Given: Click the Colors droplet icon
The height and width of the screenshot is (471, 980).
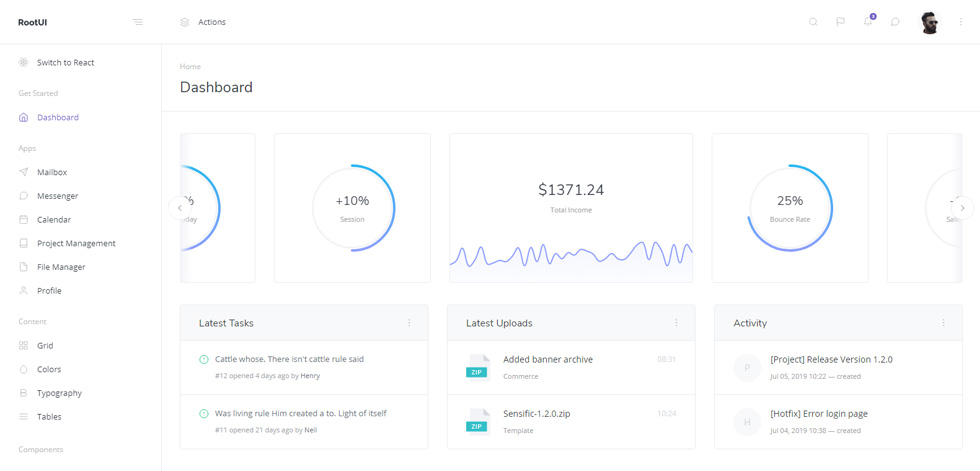Looking at the screenshot, I should click(24, 369).
